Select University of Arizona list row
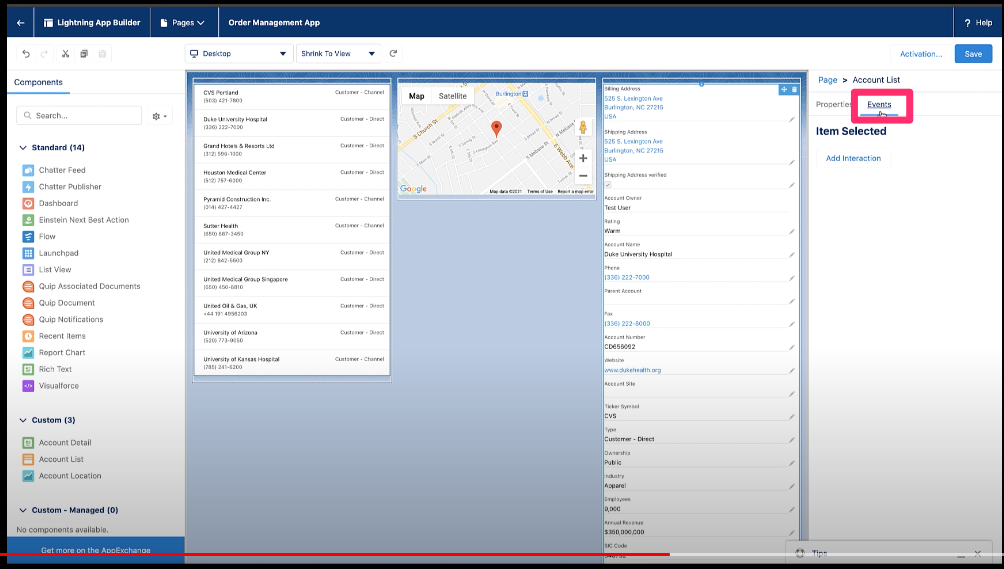The height and width of the screenshot is (569, 1004). [292, 337]
